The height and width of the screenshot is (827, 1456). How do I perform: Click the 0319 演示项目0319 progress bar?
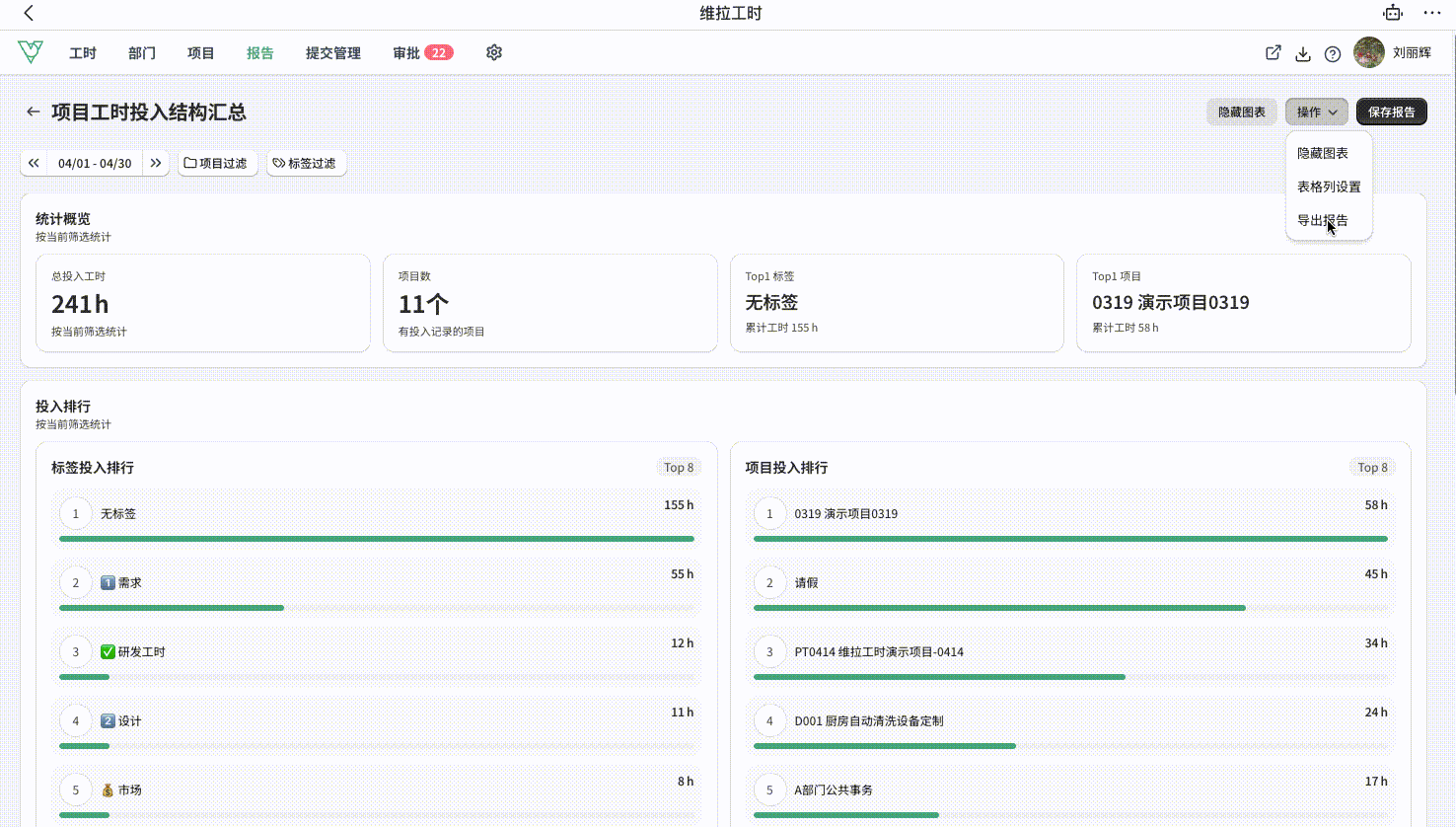[1070, 539]
